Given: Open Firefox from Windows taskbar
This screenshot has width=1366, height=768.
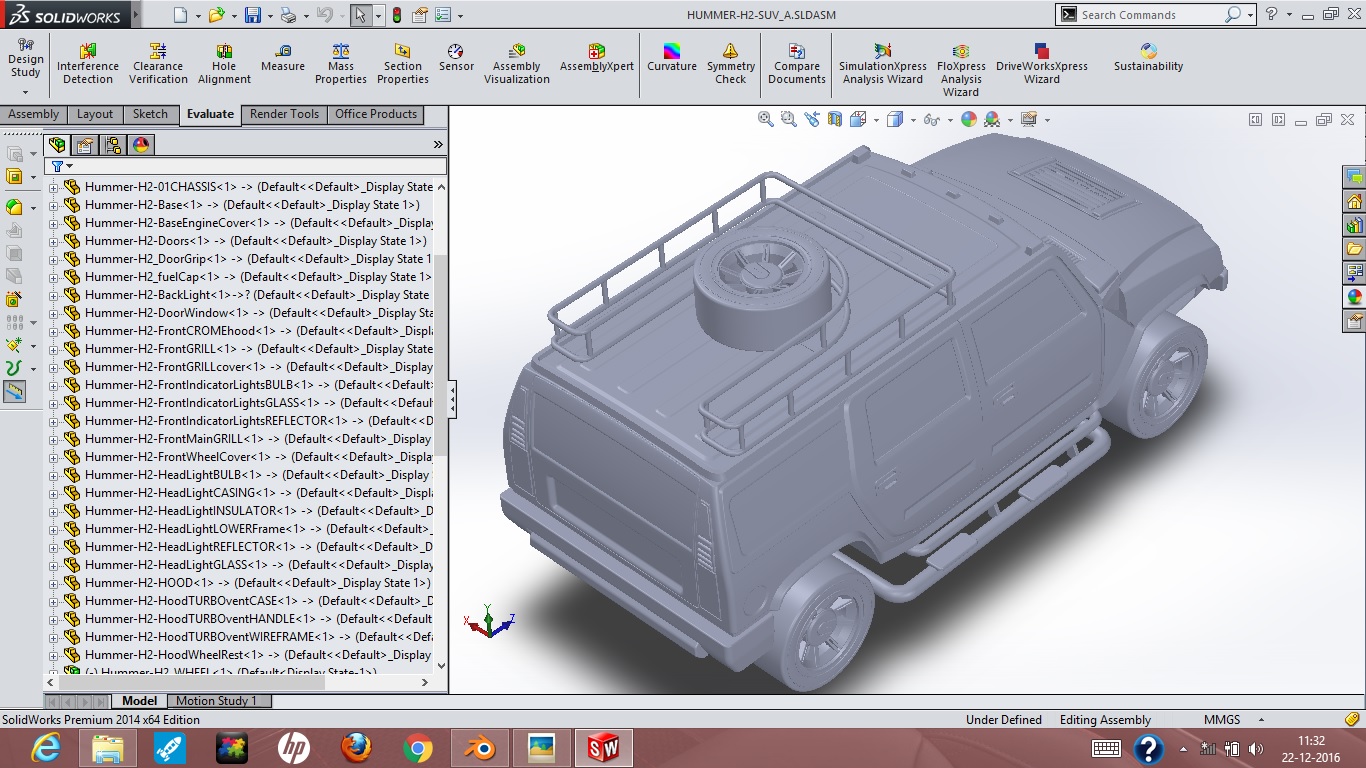Looking at the screenshot, I should (x=355, y=748).
